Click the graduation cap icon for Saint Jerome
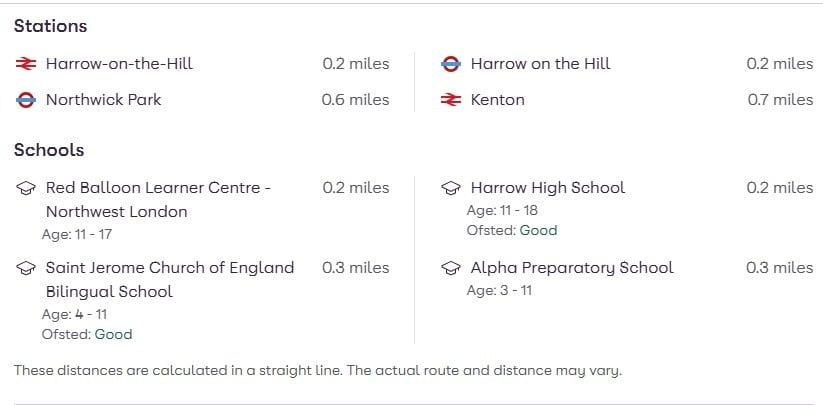Screen dimensions: 823x405 (26, 268)
